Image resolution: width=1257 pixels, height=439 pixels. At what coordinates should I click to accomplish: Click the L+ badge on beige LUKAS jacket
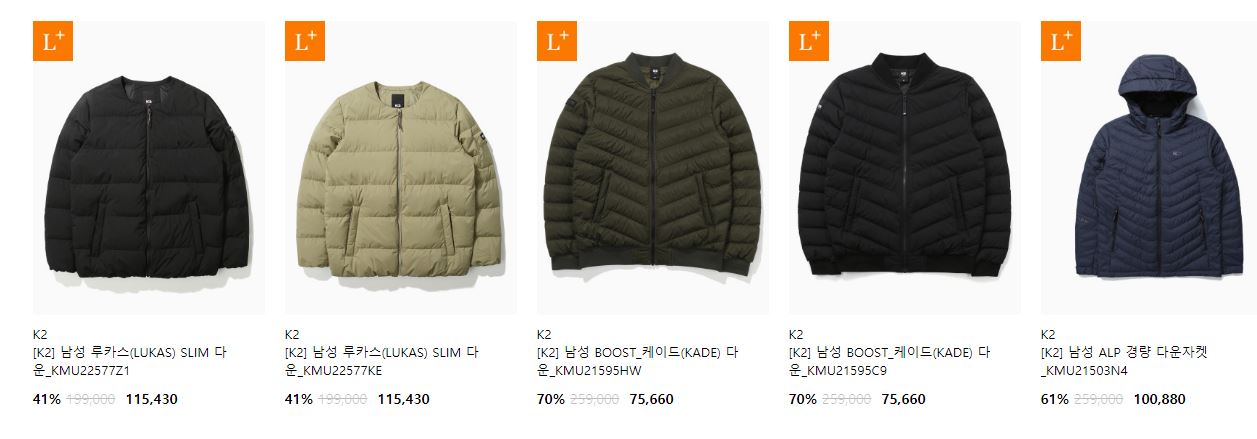[x=305, y=41]
